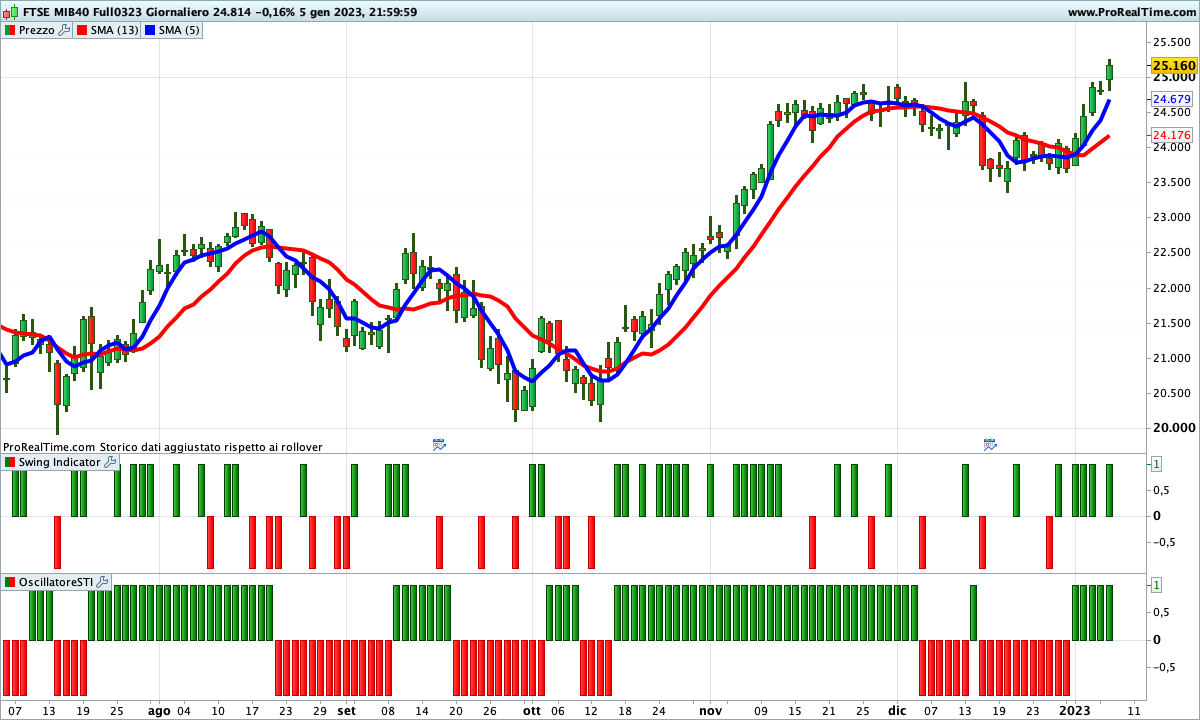Select the OscillatoreSTI panel label

[56, 581]
